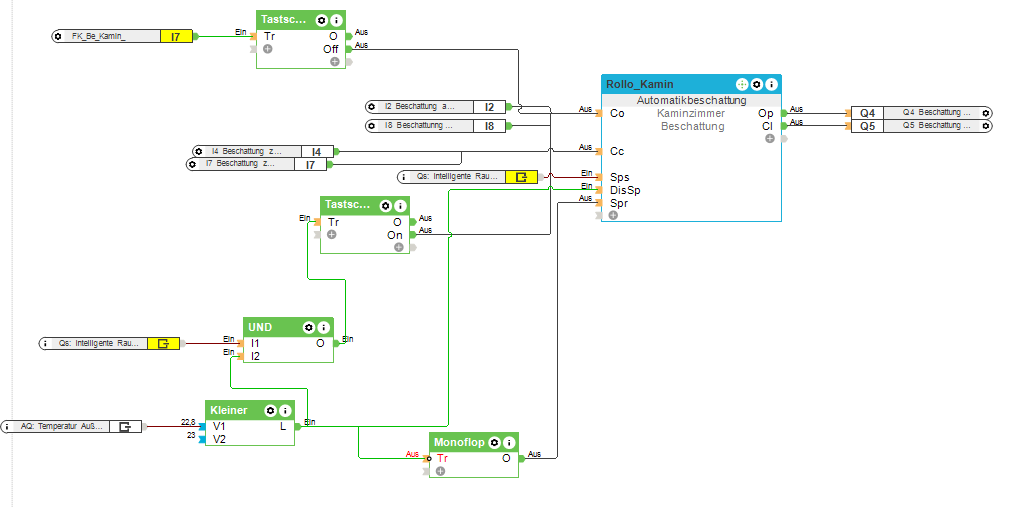Open gear icon of Tastsc block with On output
This screenshot has height=507, width=1011.
(386, 206)
